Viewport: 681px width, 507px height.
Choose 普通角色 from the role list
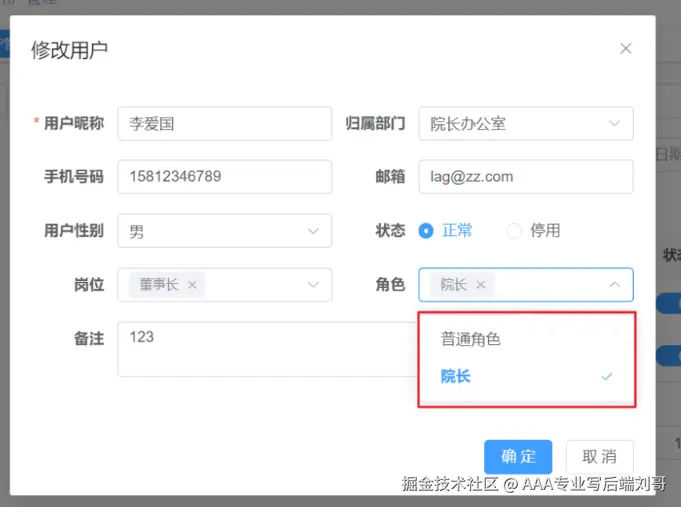[526, 339]
